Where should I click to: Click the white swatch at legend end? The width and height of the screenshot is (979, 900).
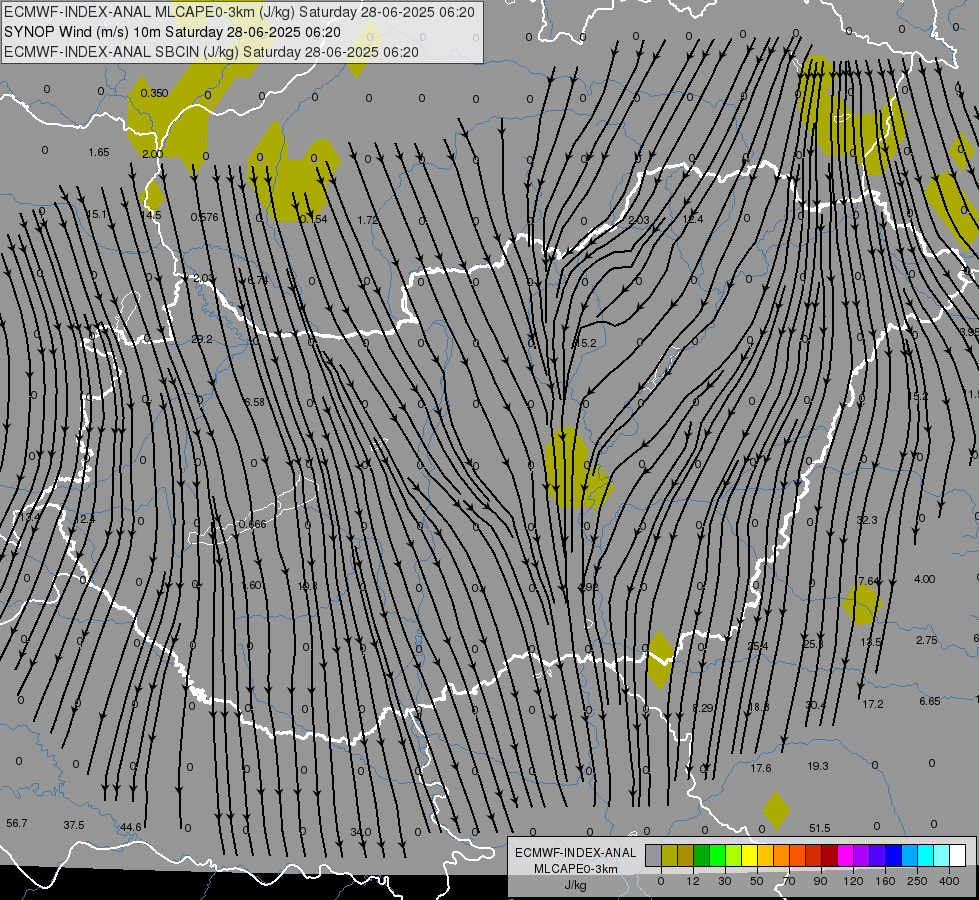tap(958, 856)
